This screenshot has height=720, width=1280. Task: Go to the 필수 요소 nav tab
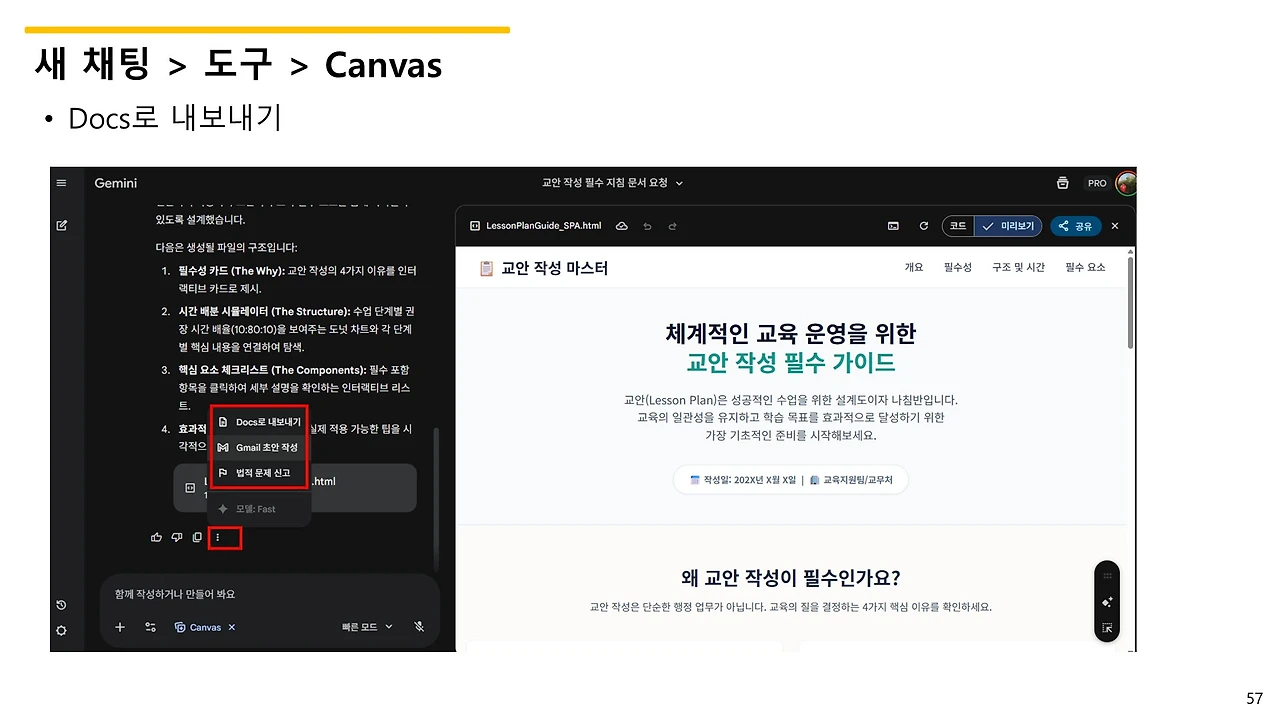pos(1085,267)
